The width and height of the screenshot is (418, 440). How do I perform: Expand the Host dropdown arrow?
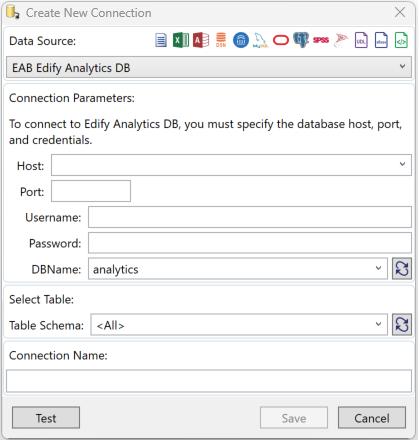point(402,164)
